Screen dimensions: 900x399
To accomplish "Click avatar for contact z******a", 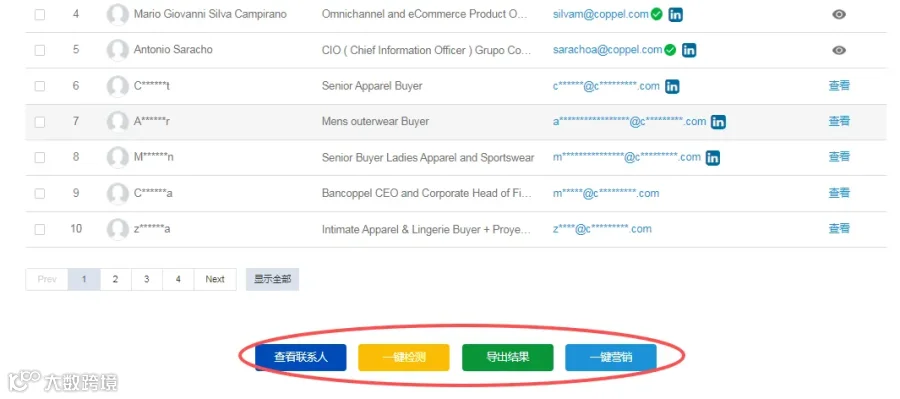I will (x=118, y=229).
